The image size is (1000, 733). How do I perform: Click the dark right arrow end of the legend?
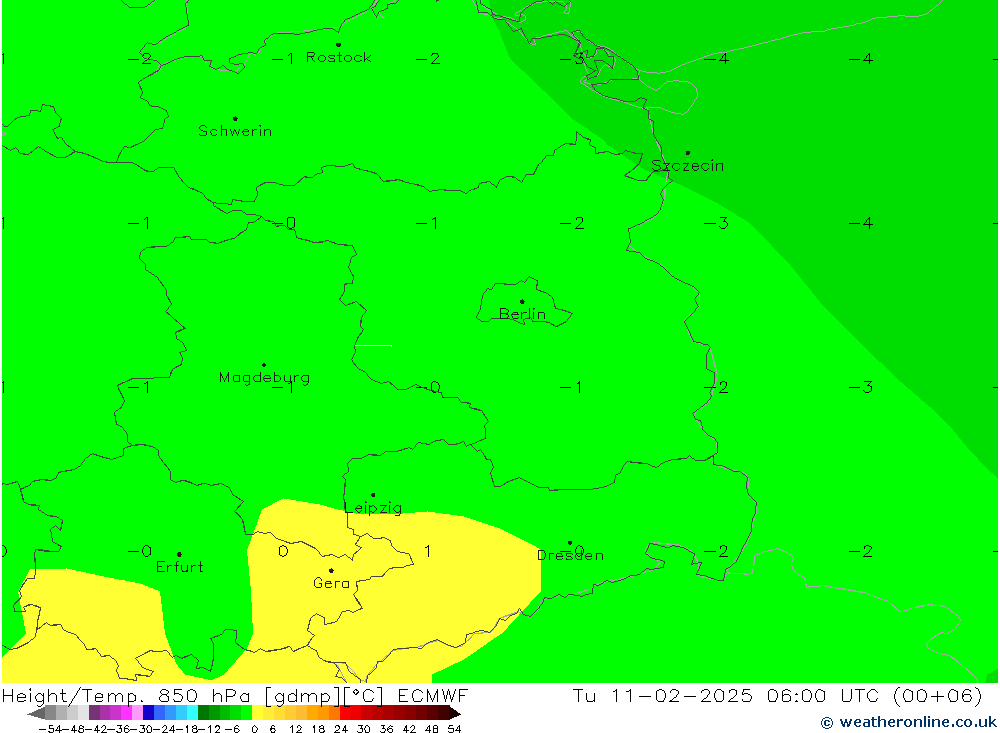(x=453, y=713)
